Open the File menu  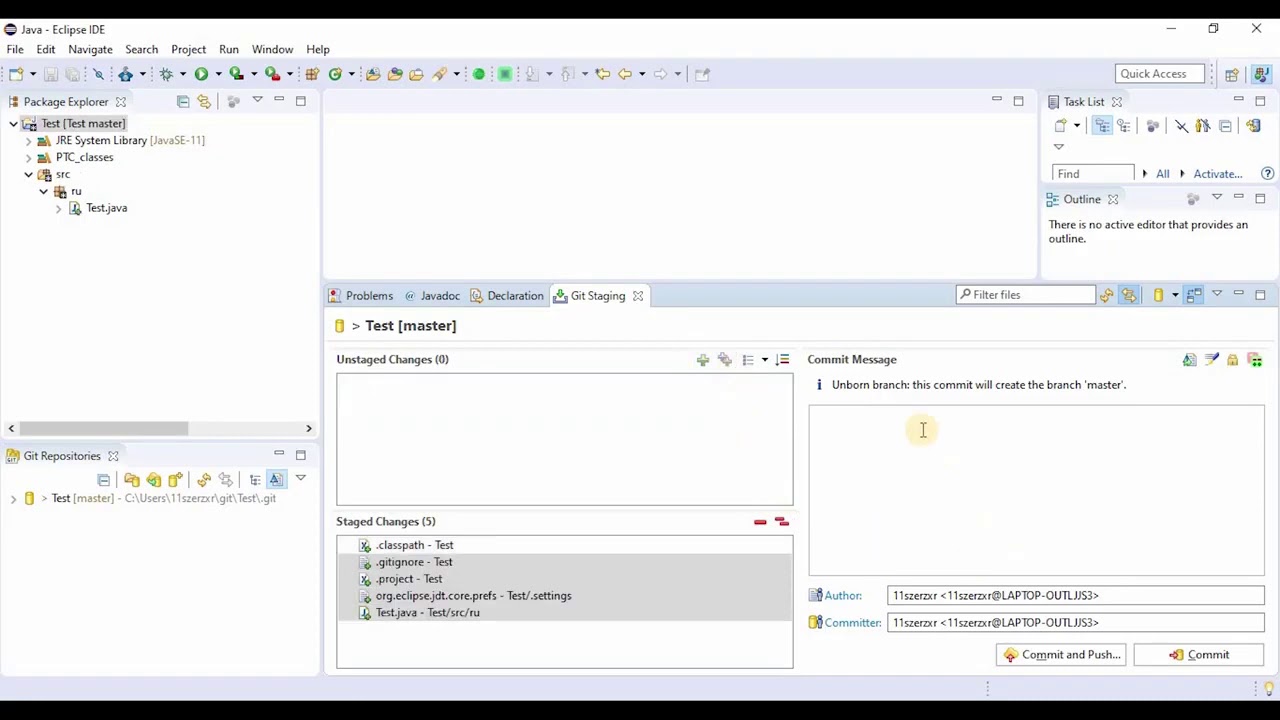[x=15, y=49]
